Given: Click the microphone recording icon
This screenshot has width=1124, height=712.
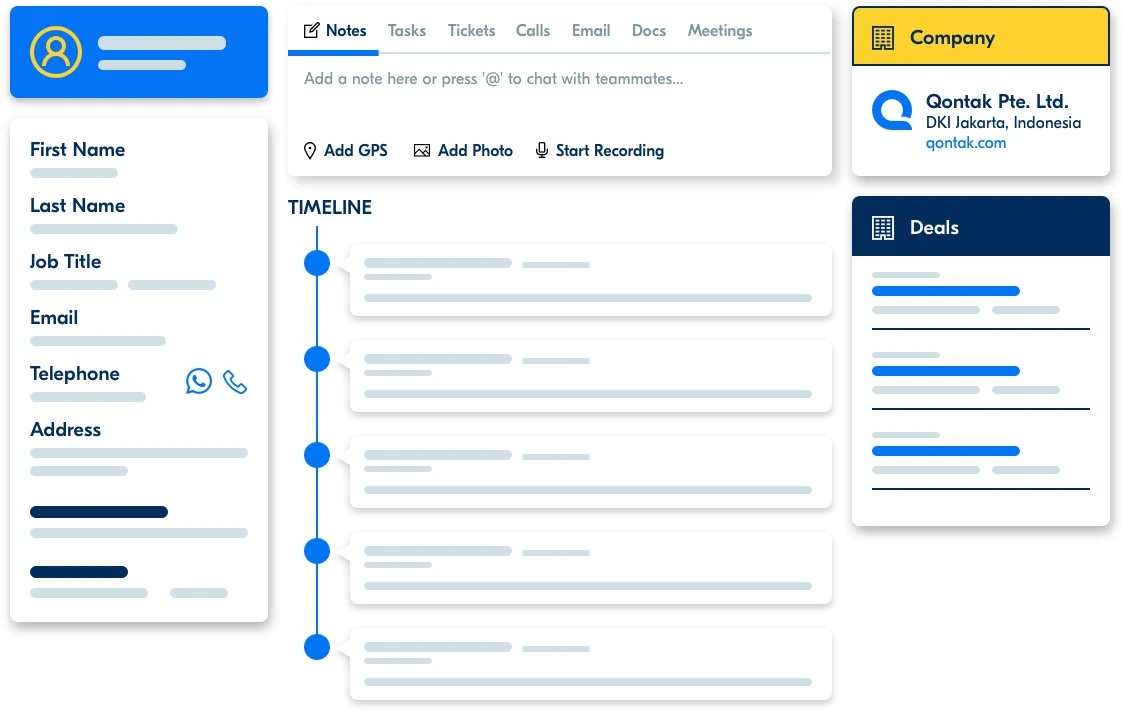Looking at the screenshot, I should tap(542, 151).
